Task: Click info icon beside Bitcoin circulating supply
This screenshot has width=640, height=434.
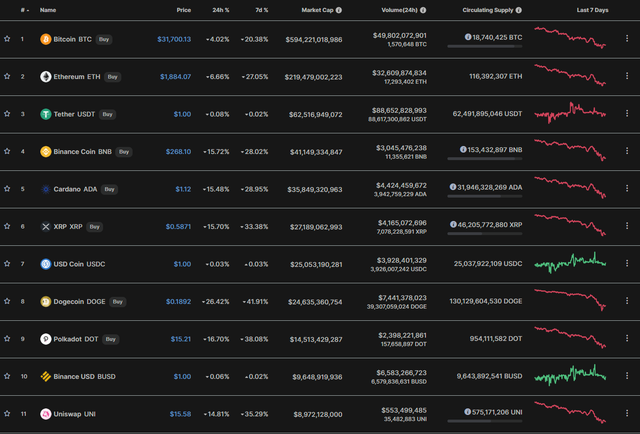Action: (468, 37)
